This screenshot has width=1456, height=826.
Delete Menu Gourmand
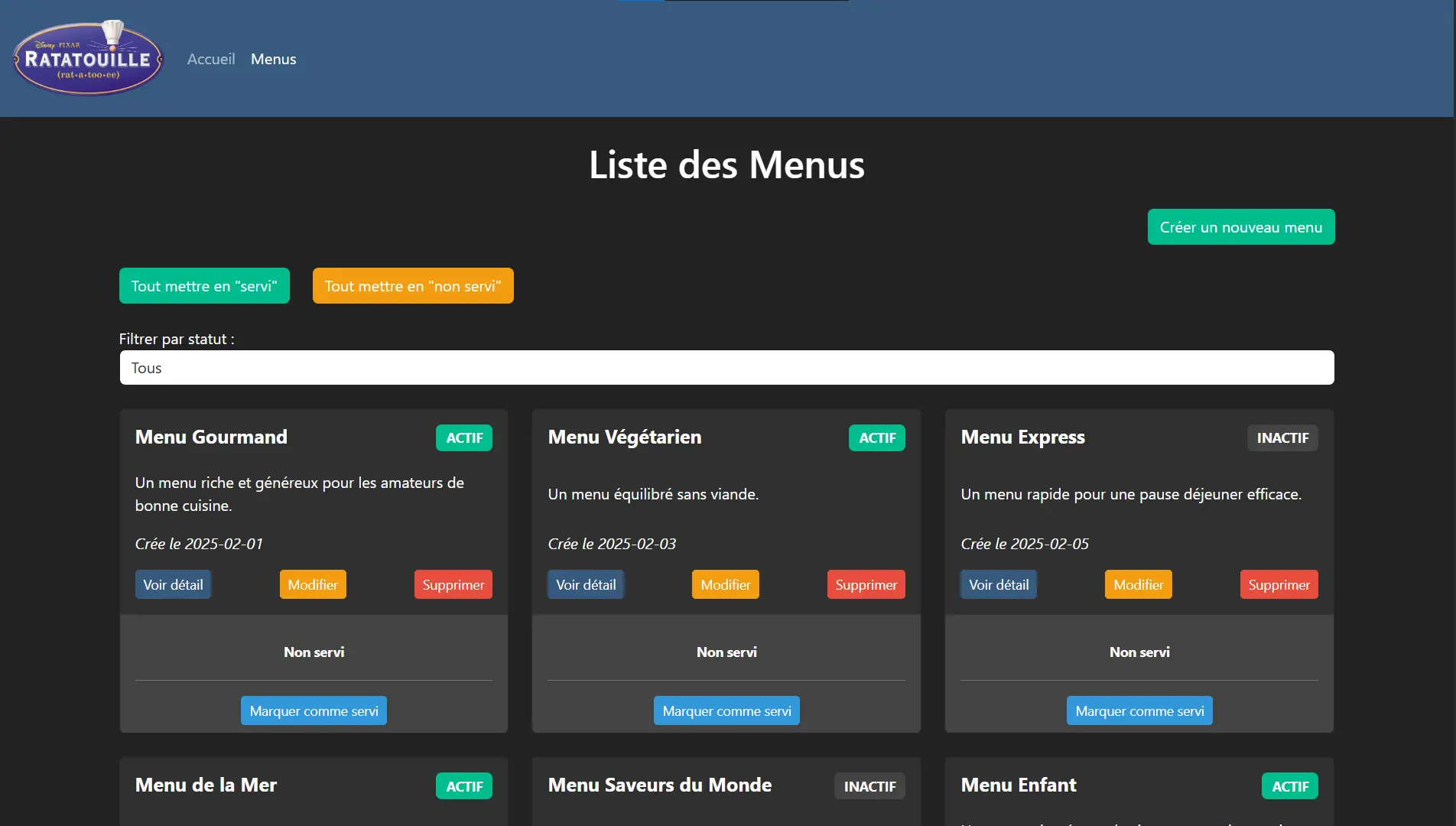(453, 584)
